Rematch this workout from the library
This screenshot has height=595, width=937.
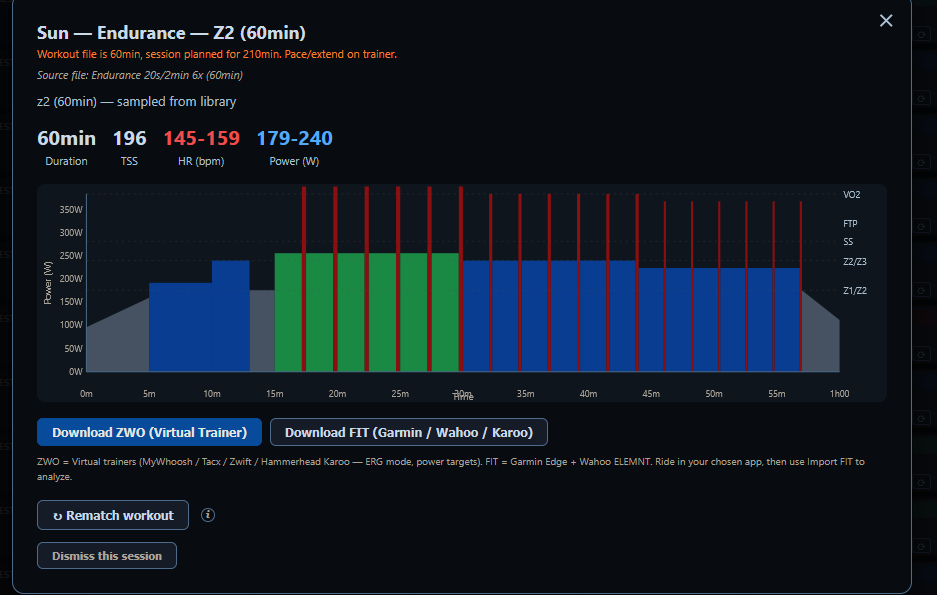click(113, 515)
